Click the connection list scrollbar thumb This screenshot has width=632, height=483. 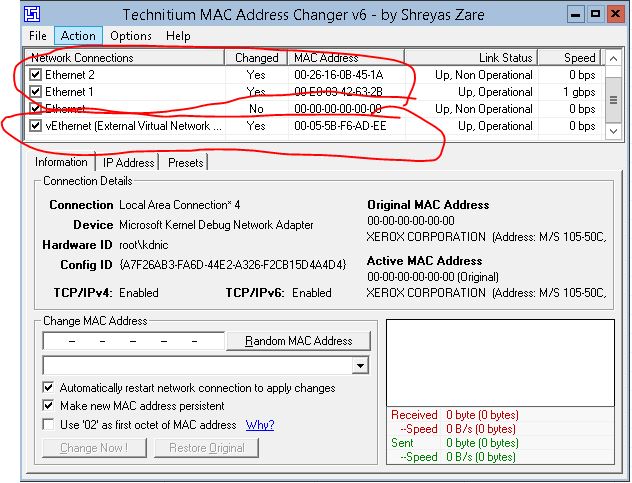[613, 100]
